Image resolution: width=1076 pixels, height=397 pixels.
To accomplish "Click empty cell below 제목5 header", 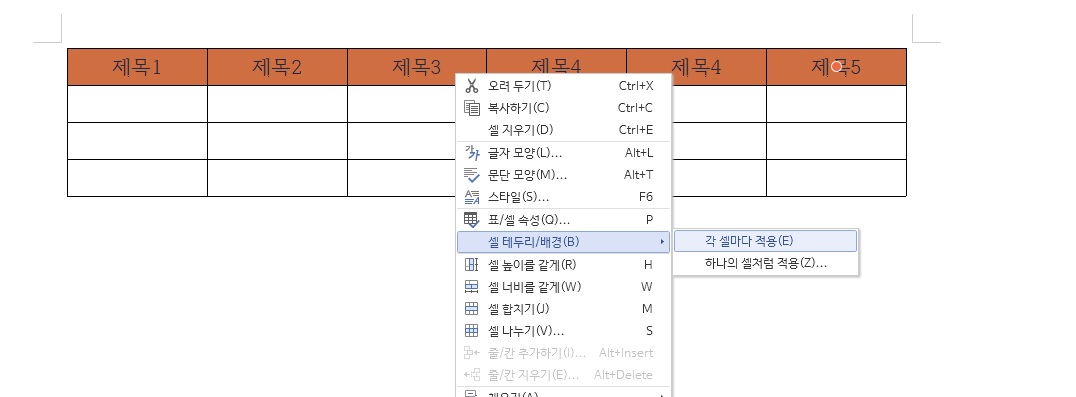I will tap(836, 104).
